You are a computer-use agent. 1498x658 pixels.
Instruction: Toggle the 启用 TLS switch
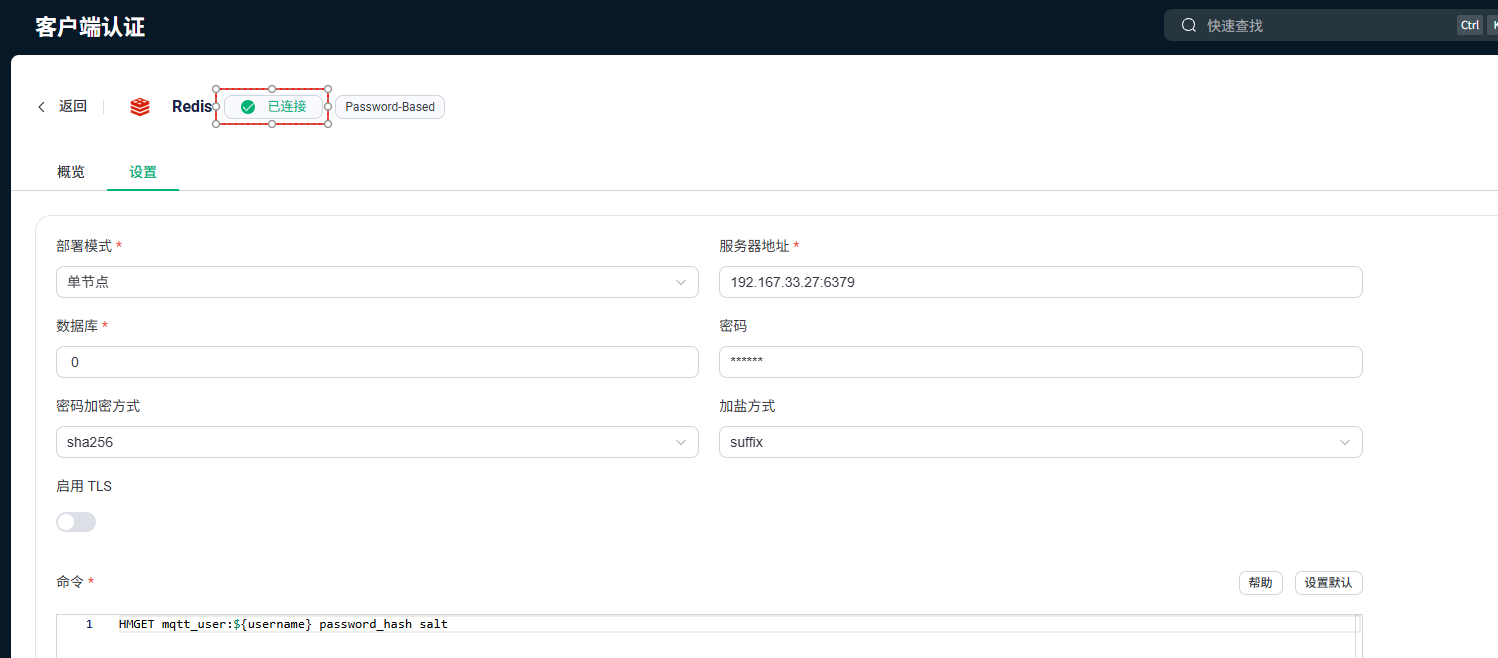pyautogui.click(x=76, y=522)
